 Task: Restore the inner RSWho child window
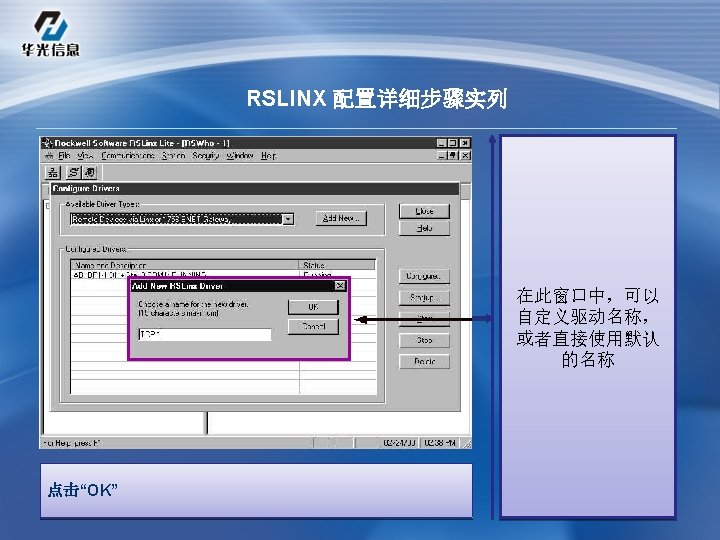(x=453, y=156)
